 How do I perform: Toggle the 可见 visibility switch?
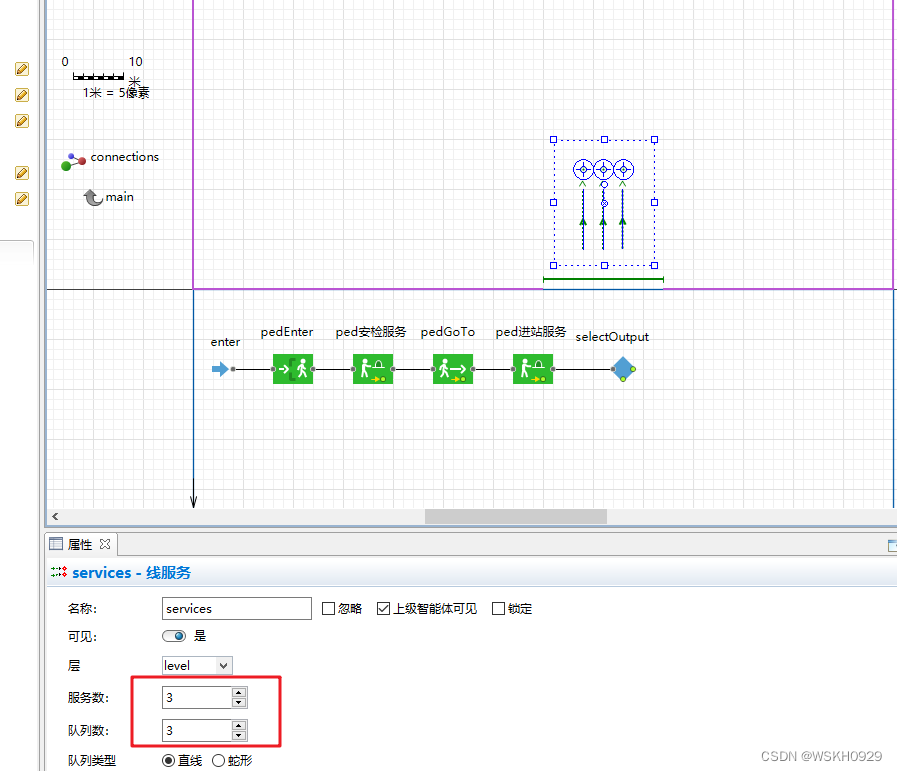pyautogui.click(x=174, y=636)
